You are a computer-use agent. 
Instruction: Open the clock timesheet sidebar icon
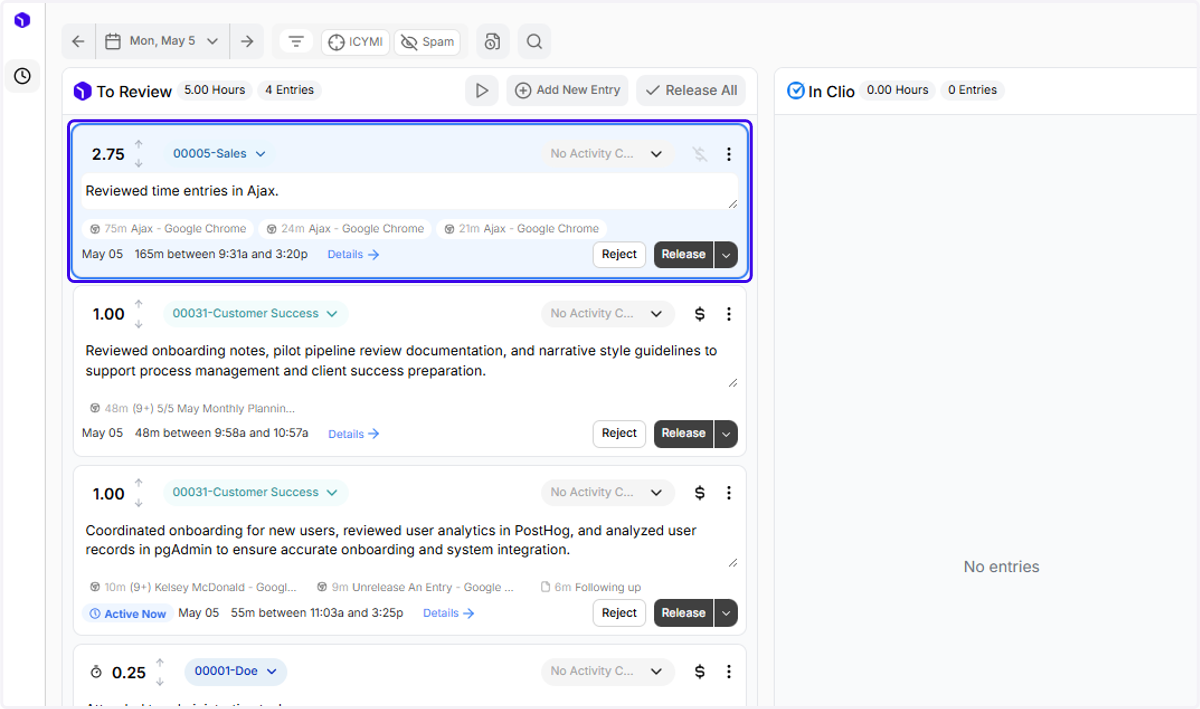click(22, 76)
